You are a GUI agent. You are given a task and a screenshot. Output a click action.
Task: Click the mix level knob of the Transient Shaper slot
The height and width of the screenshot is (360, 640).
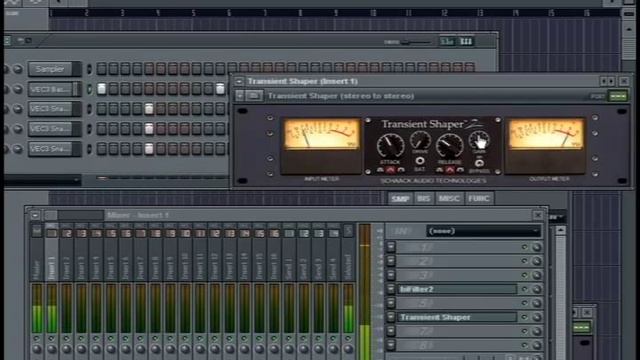click(536, 317)
